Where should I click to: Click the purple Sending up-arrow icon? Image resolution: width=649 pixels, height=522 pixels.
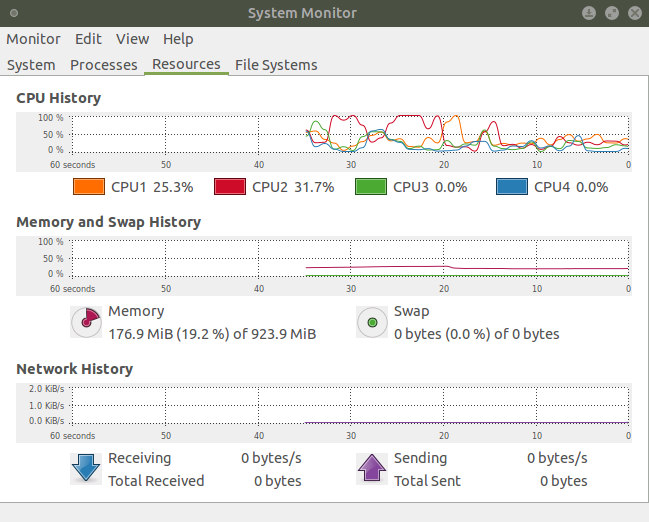[x=372, y=469]
